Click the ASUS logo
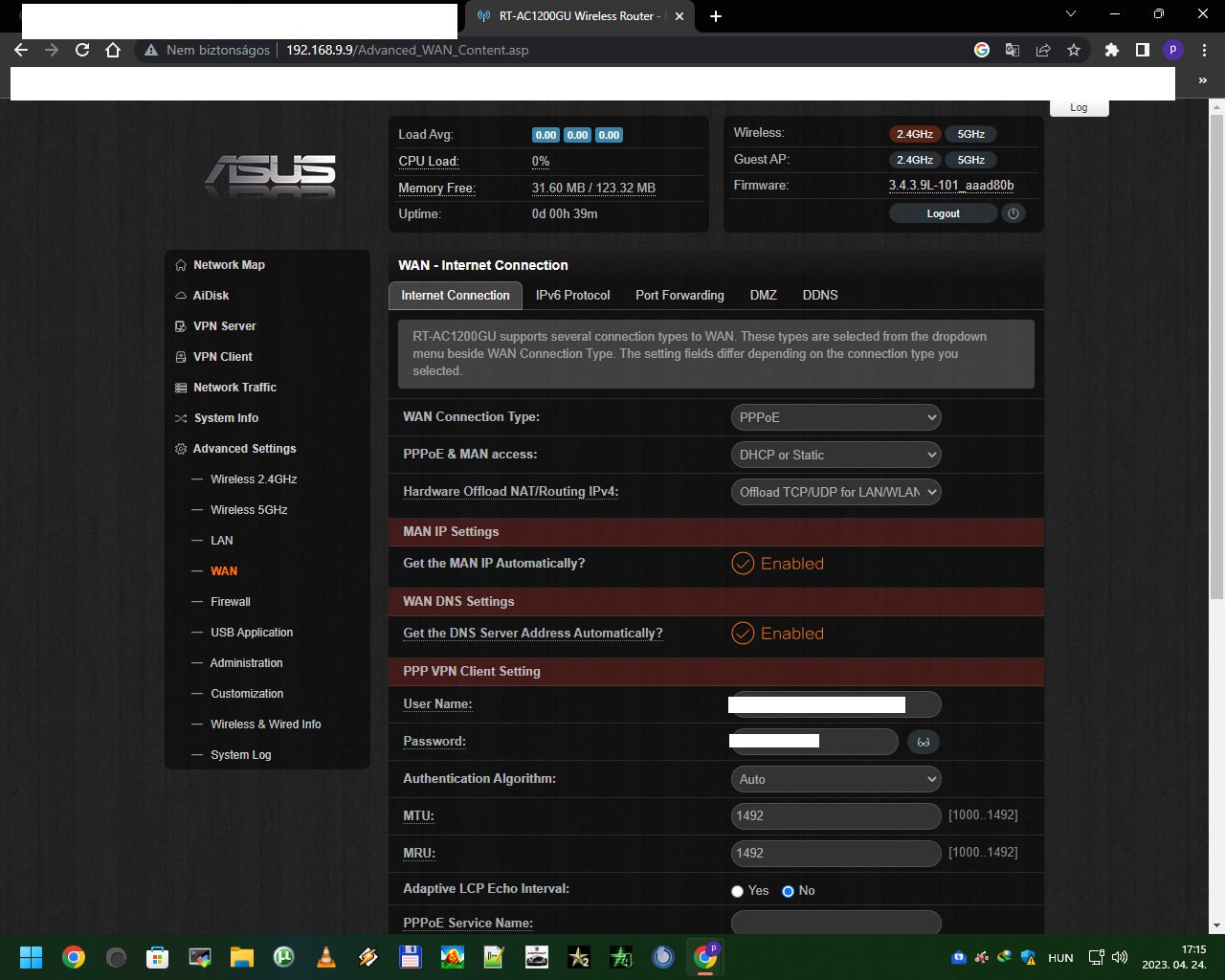 coord(272,175)
